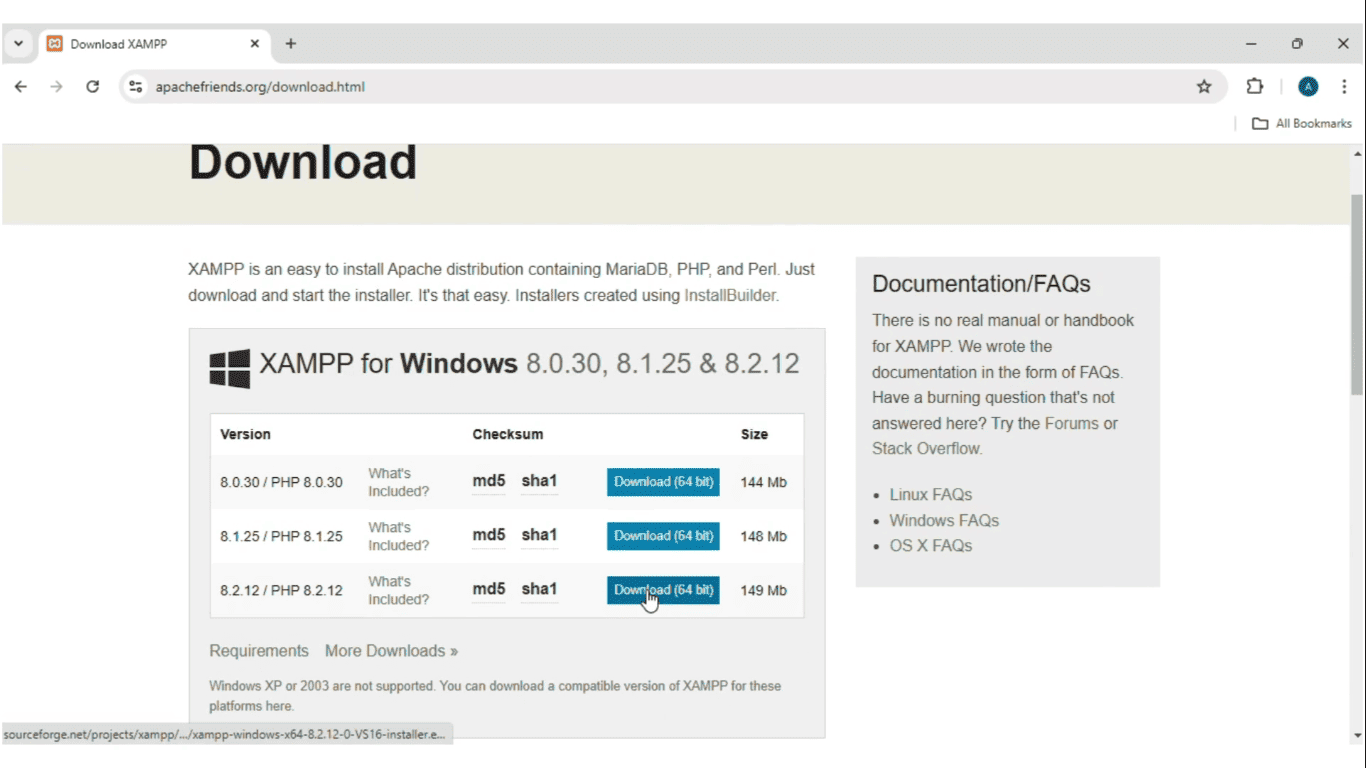Open Linux FAQs
This screenshot has width=1366, height=768.
(930, 495)
